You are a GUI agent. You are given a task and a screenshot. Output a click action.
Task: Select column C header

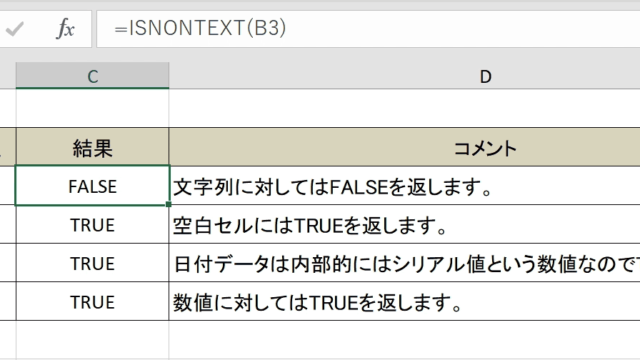(x=93, y=76)
